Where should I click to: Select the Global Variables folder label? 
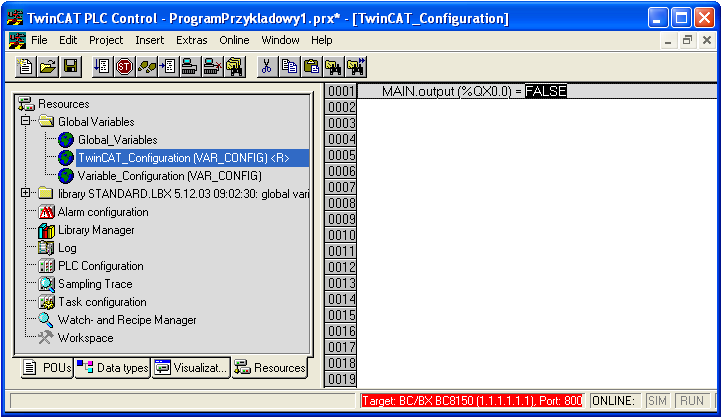96,122
